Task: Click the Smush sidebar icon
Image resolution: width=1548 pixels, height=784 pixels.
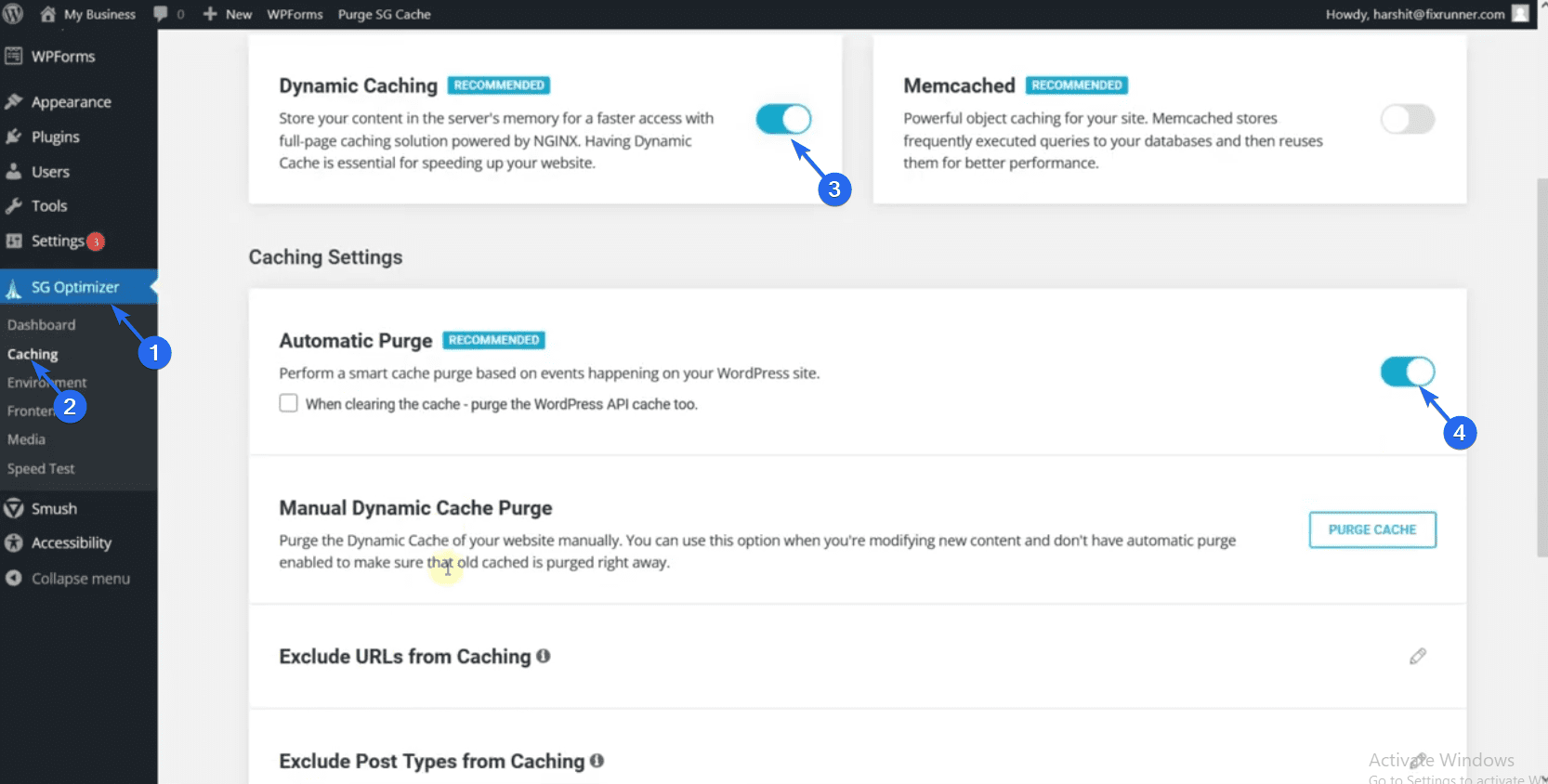Action: click(x=14, y=508)
